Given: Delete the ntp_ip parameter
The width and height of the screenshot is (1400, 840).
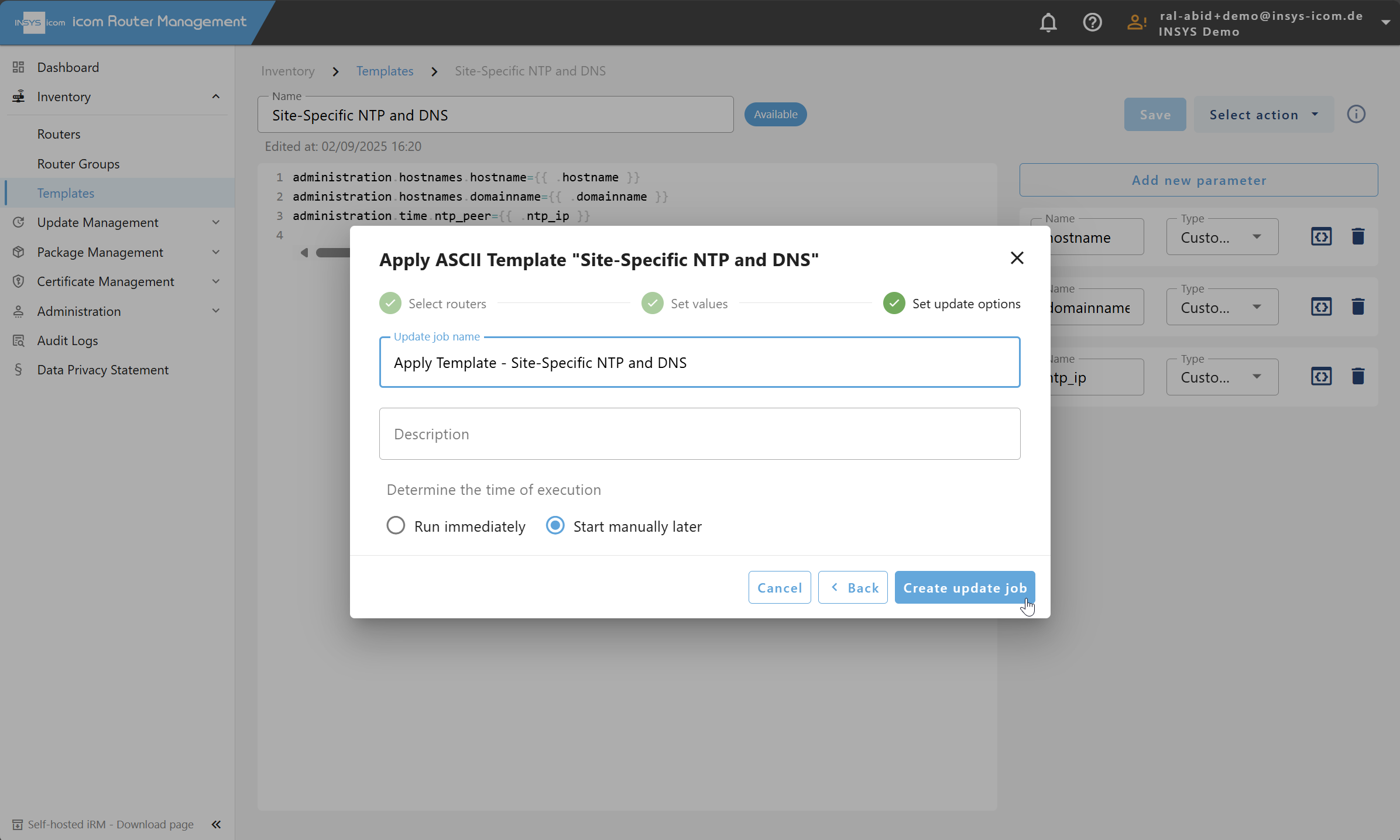Looking at the screenshot, I should click(x=1358, y=376).
